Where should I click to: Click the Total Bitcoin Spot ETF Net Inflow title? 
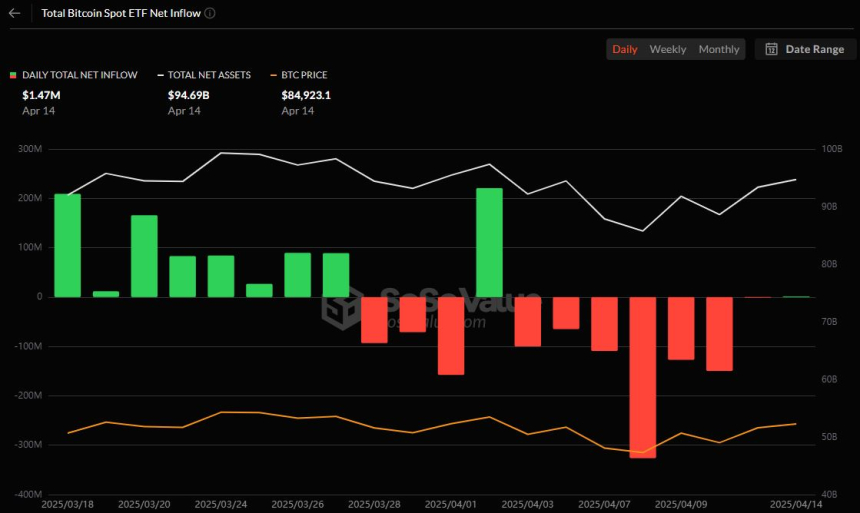point(121,13)
